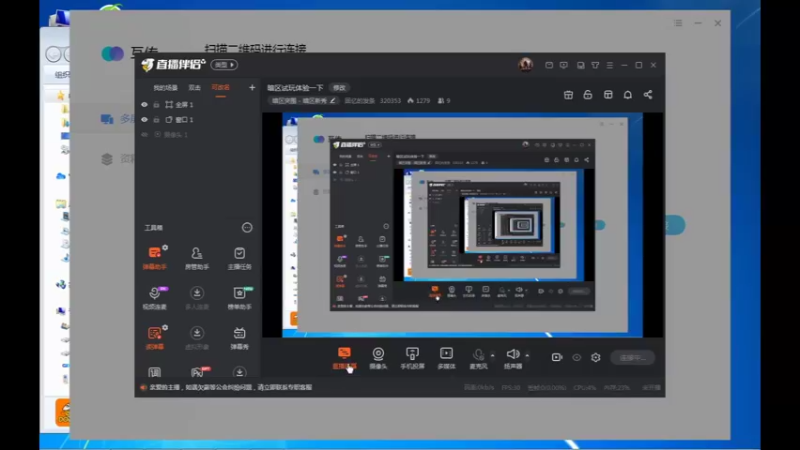Open toolbox more options circle button
The width and height of the screenshot is (800, 450).
(247, 228)
